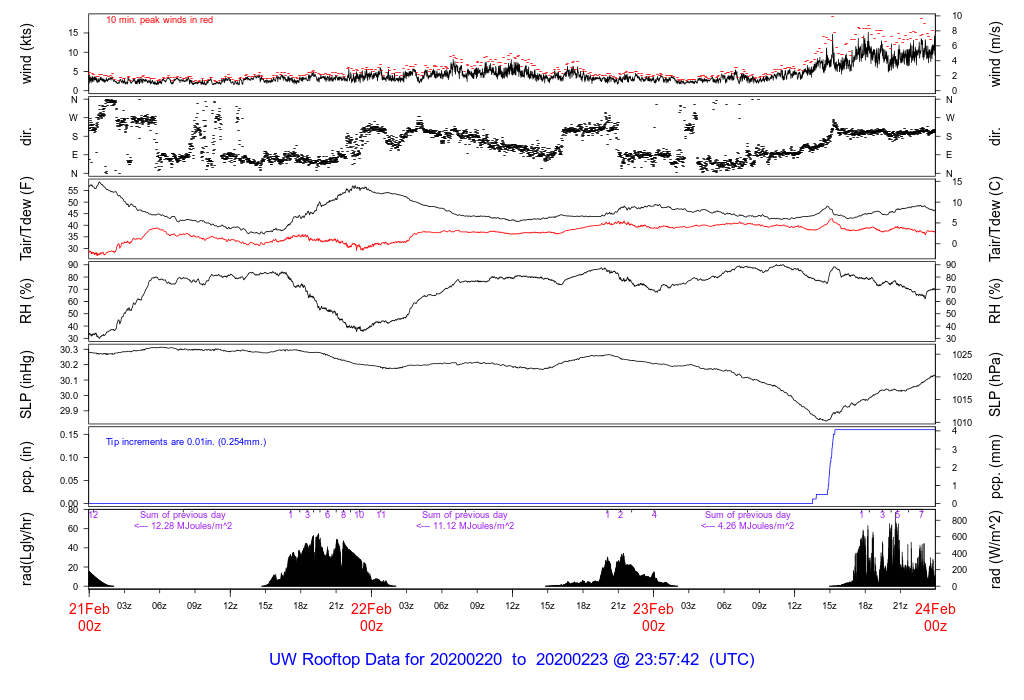This screenshot has width=1024, height=700.
Task: Click the 'Tair/Tdew (F)' axis label
Action: click(x=26, y=218)
